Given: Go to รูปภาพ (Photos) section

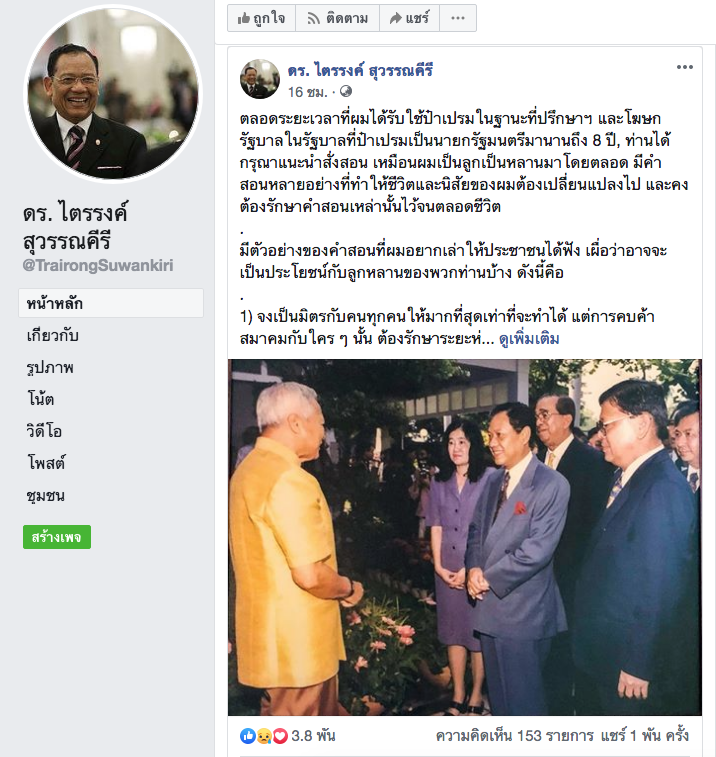Looking at the screenshot, I should [x=50, y=367].
